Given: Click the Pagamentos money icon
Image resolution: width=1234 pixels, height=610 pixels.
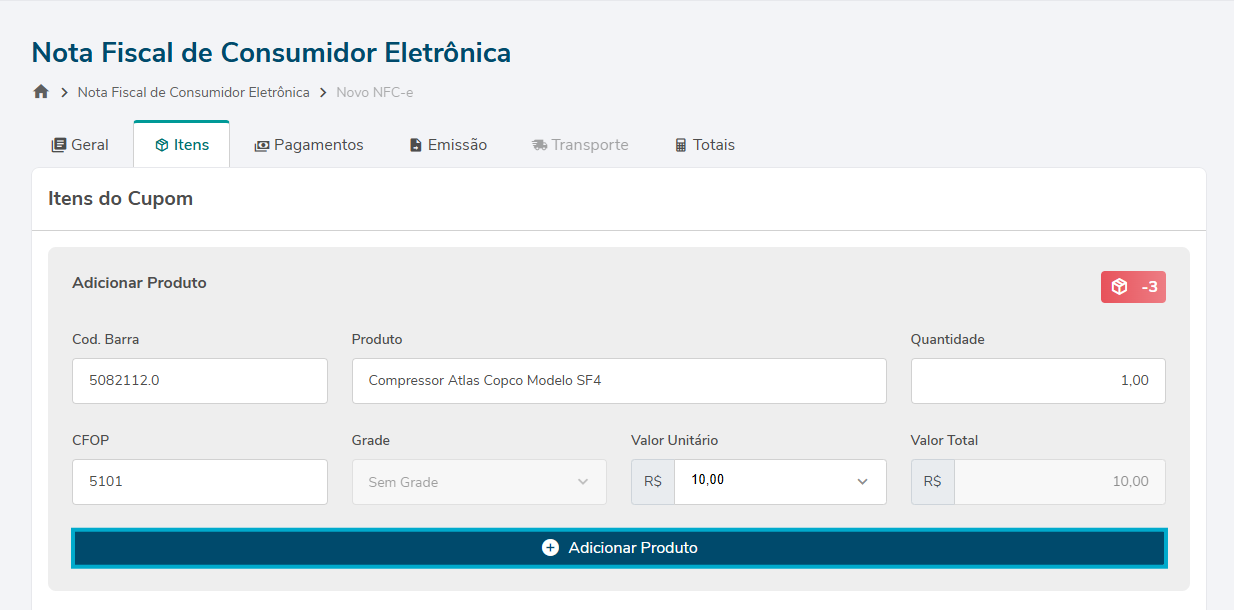Looking at the screenshot, I should [x=262, y=145].
